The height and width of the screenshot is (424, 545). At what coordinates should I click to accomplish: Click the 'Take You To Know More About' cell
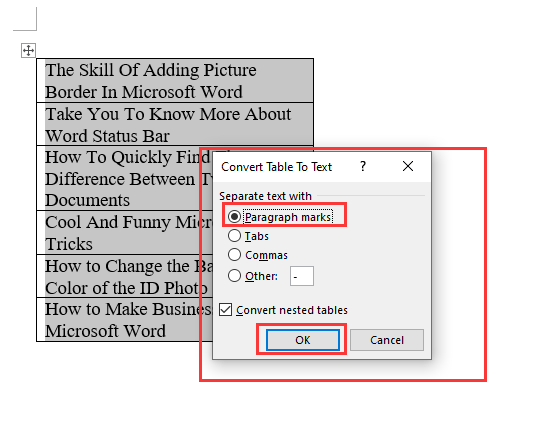click(175, 124)
